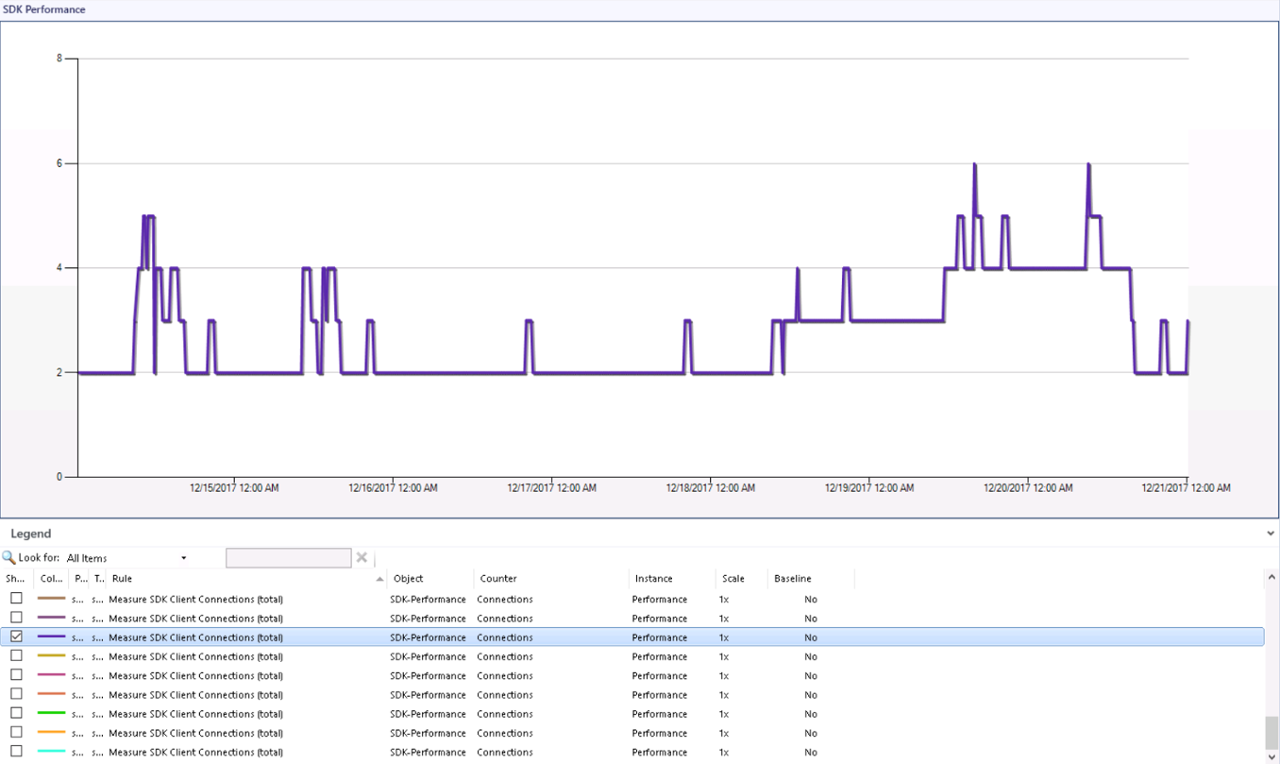Check the cyan series checkbox

16,752
